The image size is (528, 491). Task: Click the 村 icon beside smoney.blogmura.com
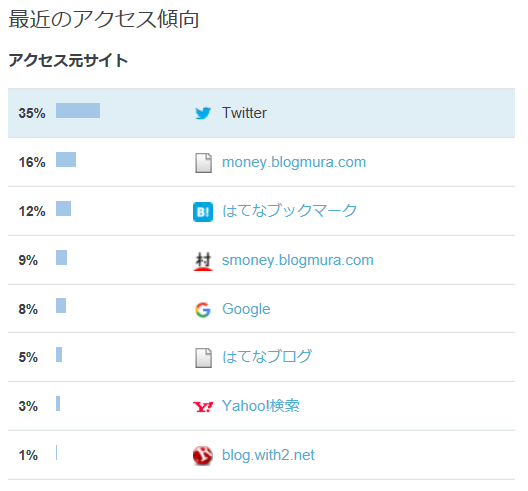[x=203, y=261]
